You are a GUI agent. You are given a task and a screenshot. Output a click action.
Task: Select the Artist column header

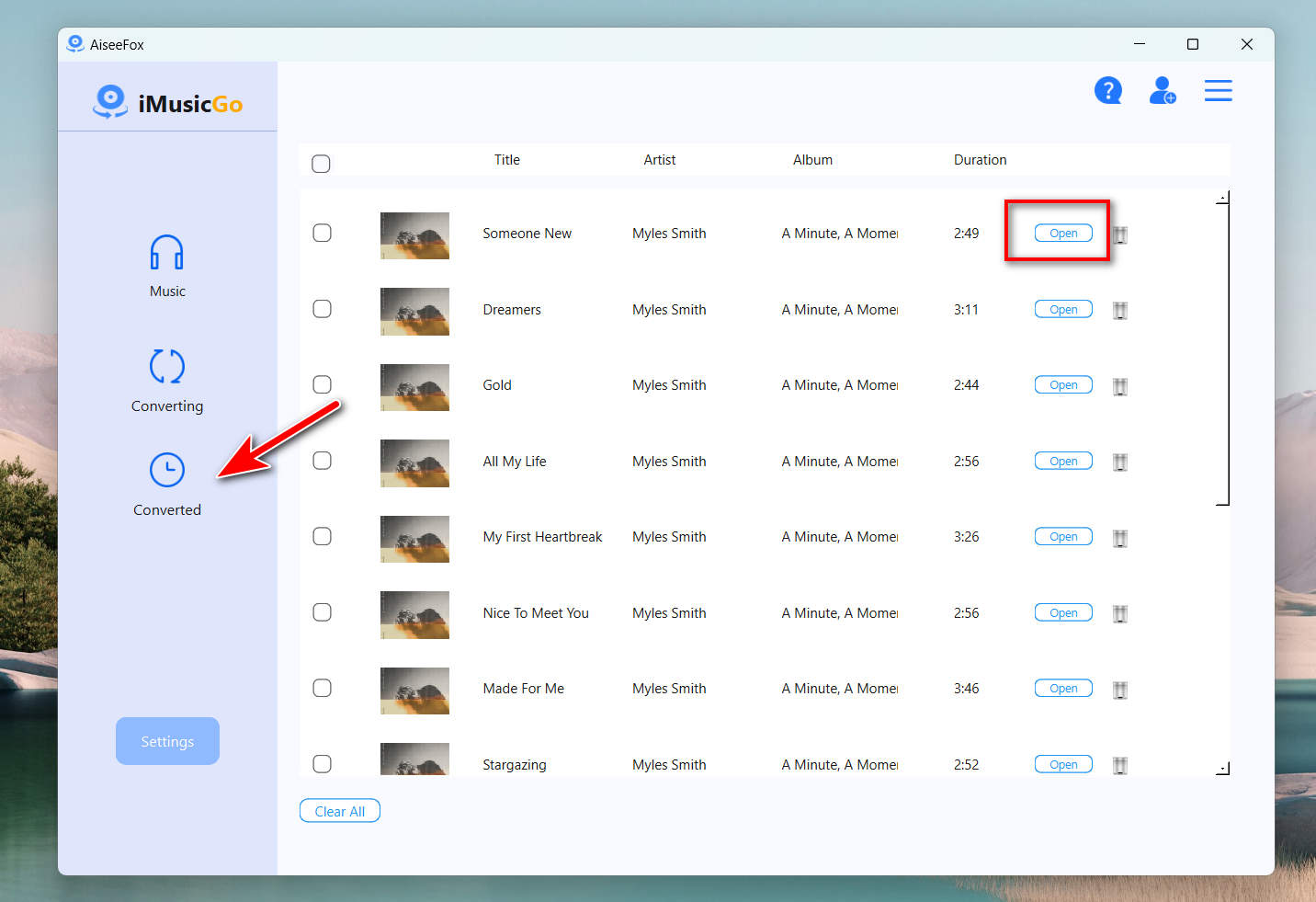[659, 159]
